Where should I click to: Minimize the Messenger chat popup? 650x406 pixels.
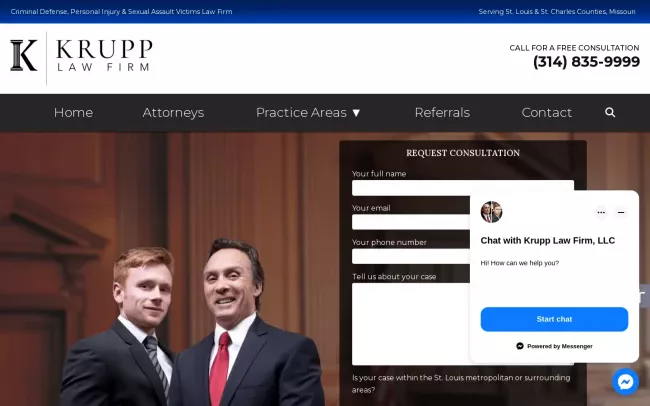[621, 212]
